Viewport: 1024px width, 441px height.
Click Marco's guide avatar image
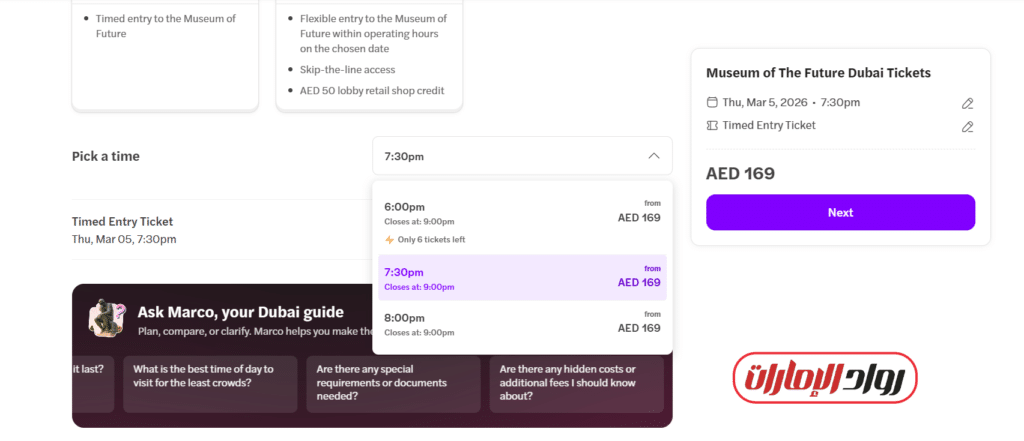(106, 318)
